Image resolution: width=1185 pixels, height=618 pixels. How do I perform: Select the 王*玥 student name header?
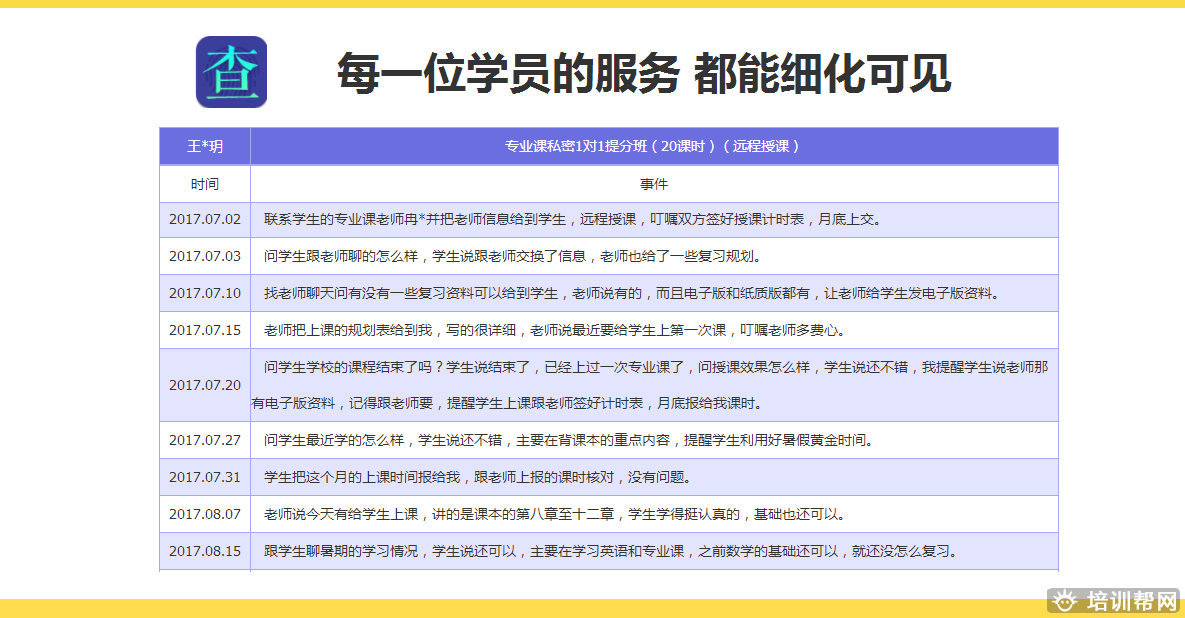[205, 146]
